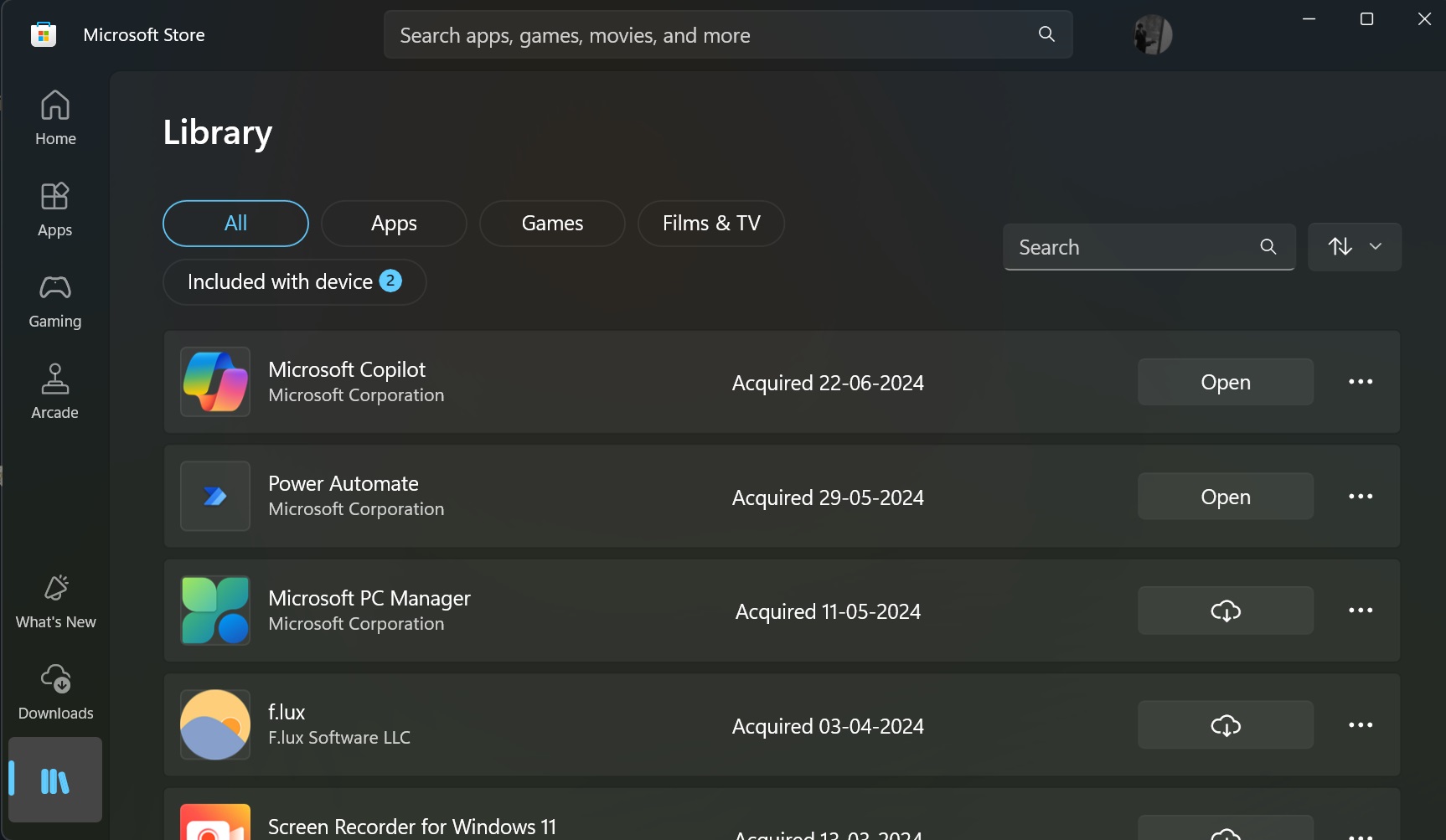Download Microsoft PC Manager via cloud icon
This screenshot has width=1446, height=840.
click(x=1225, y=611)
